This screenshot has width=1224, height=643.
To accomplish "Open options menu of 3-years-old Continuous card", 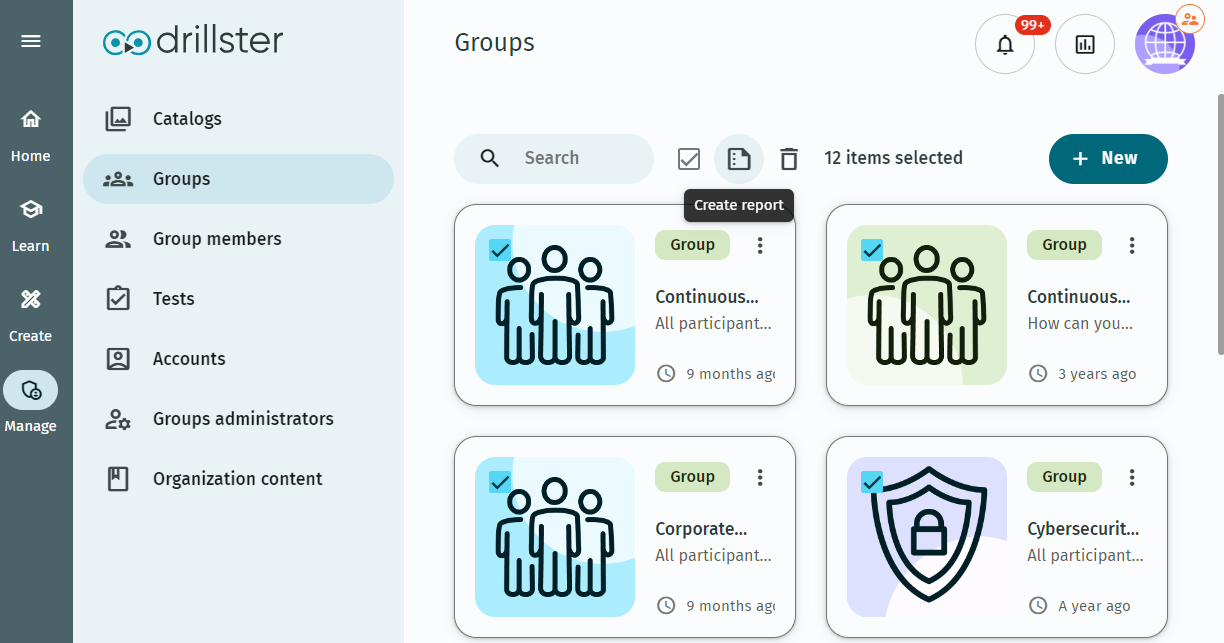I will tap(1132, 245).
